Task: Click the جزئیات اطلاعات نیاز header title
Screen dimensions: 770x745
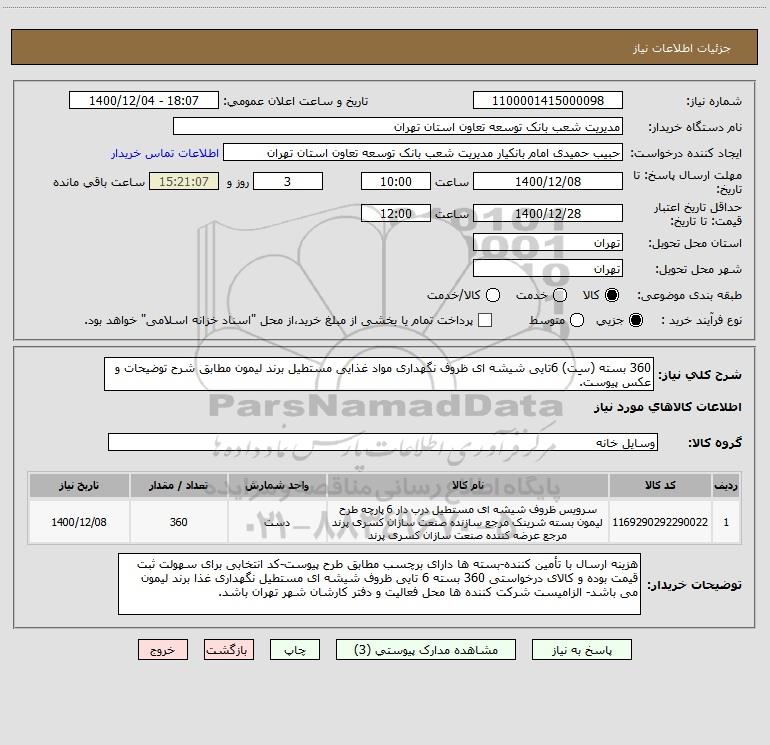Action: pyautogui.click(x=681, y=48)
